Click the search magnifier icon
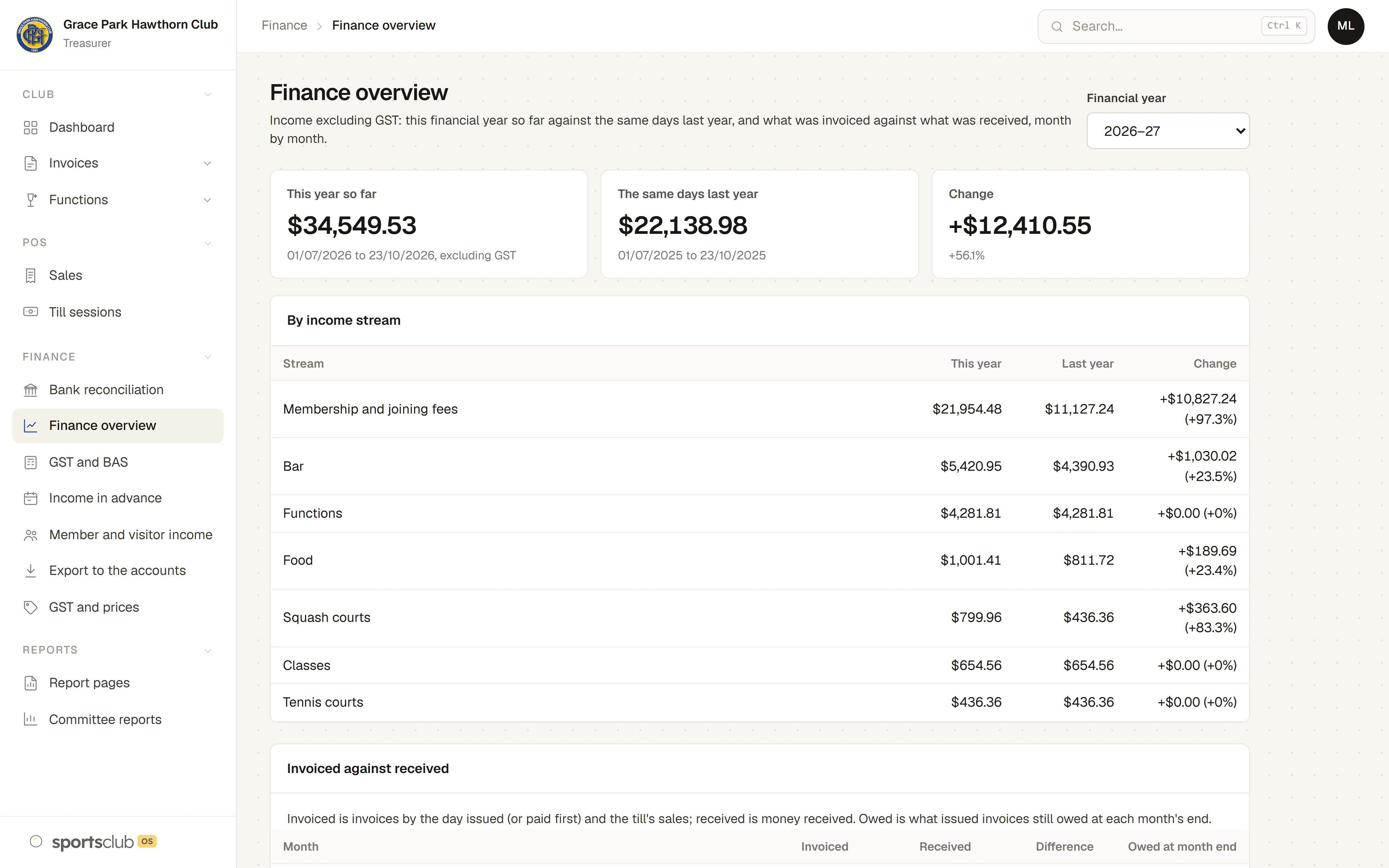The width and height of the screenshot is (1389, 868). point(1057,27)
